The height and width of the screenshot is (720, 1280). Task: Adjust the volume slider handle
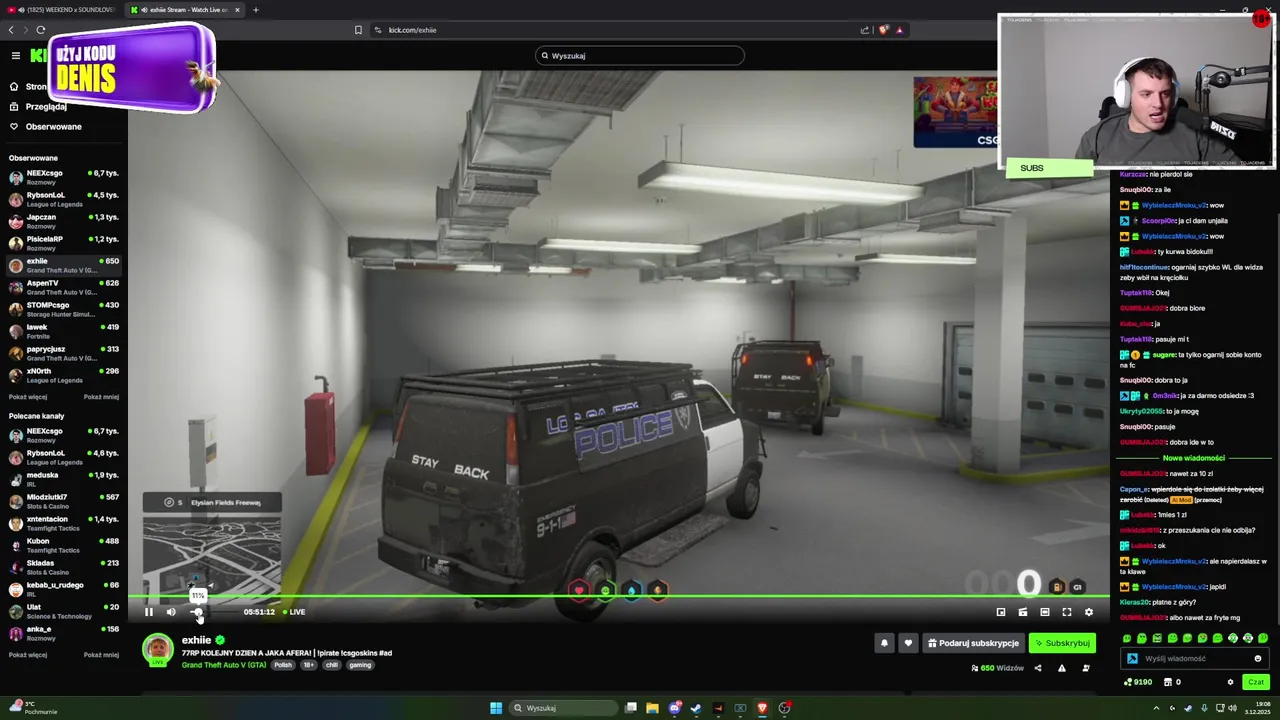(197, 612)
